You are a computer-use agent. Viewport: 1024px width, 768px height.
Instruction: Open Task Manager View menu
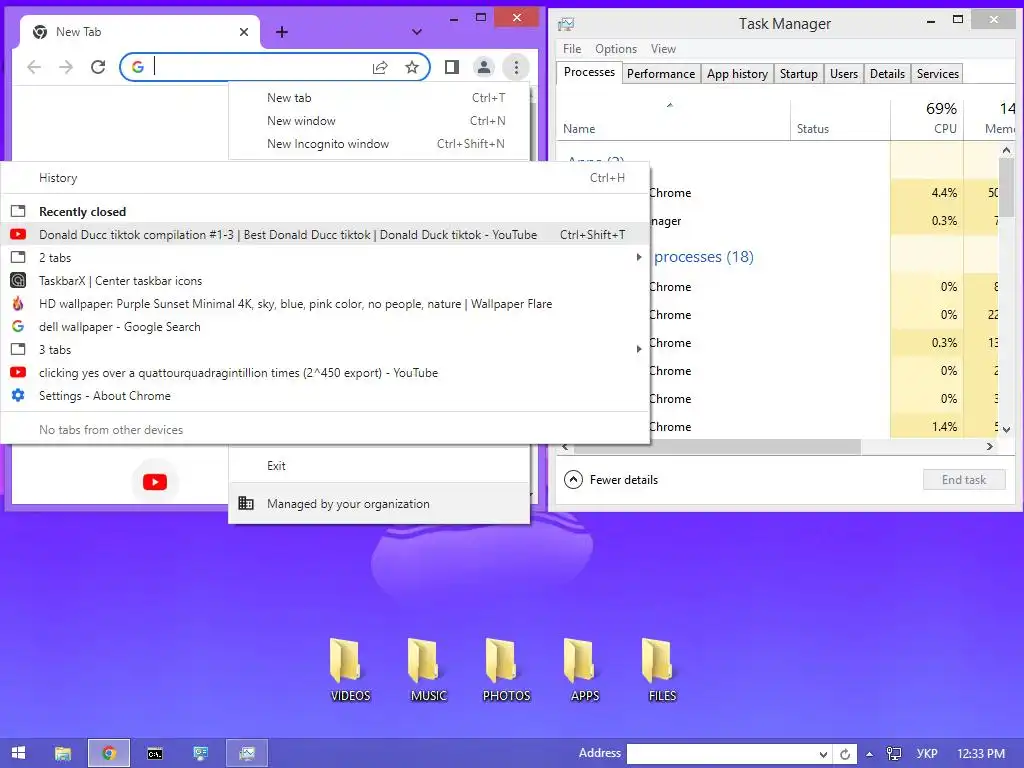click(x=663, y=49)
